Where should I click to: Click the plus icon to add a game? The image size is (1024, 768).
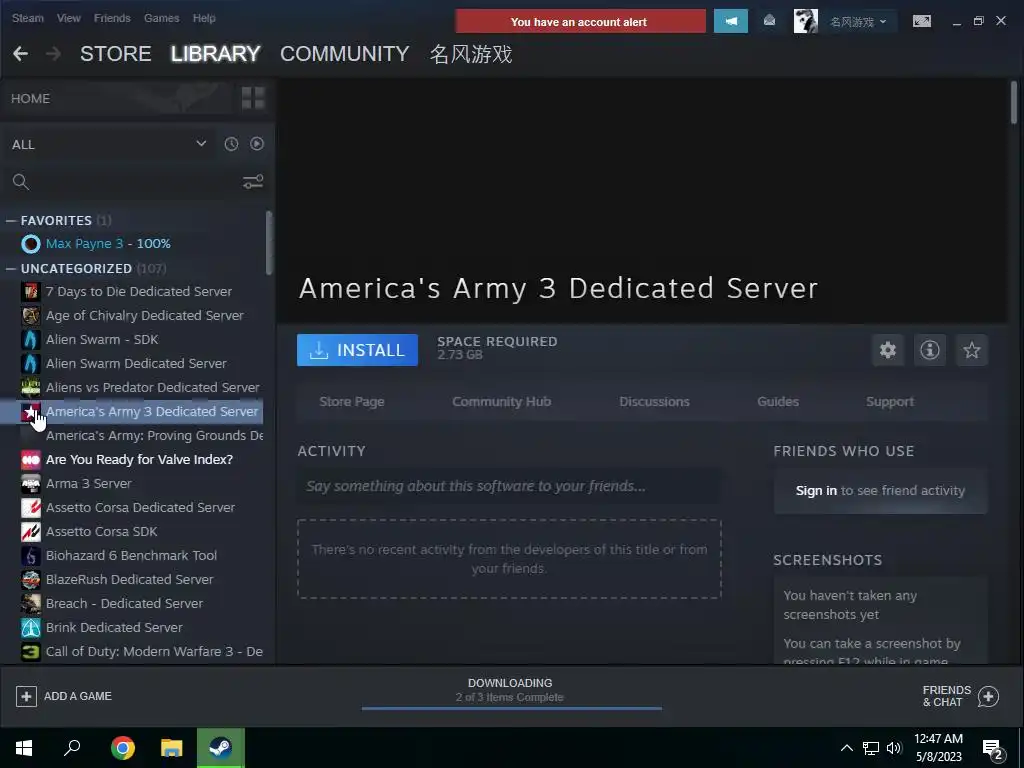pos(26,696)
